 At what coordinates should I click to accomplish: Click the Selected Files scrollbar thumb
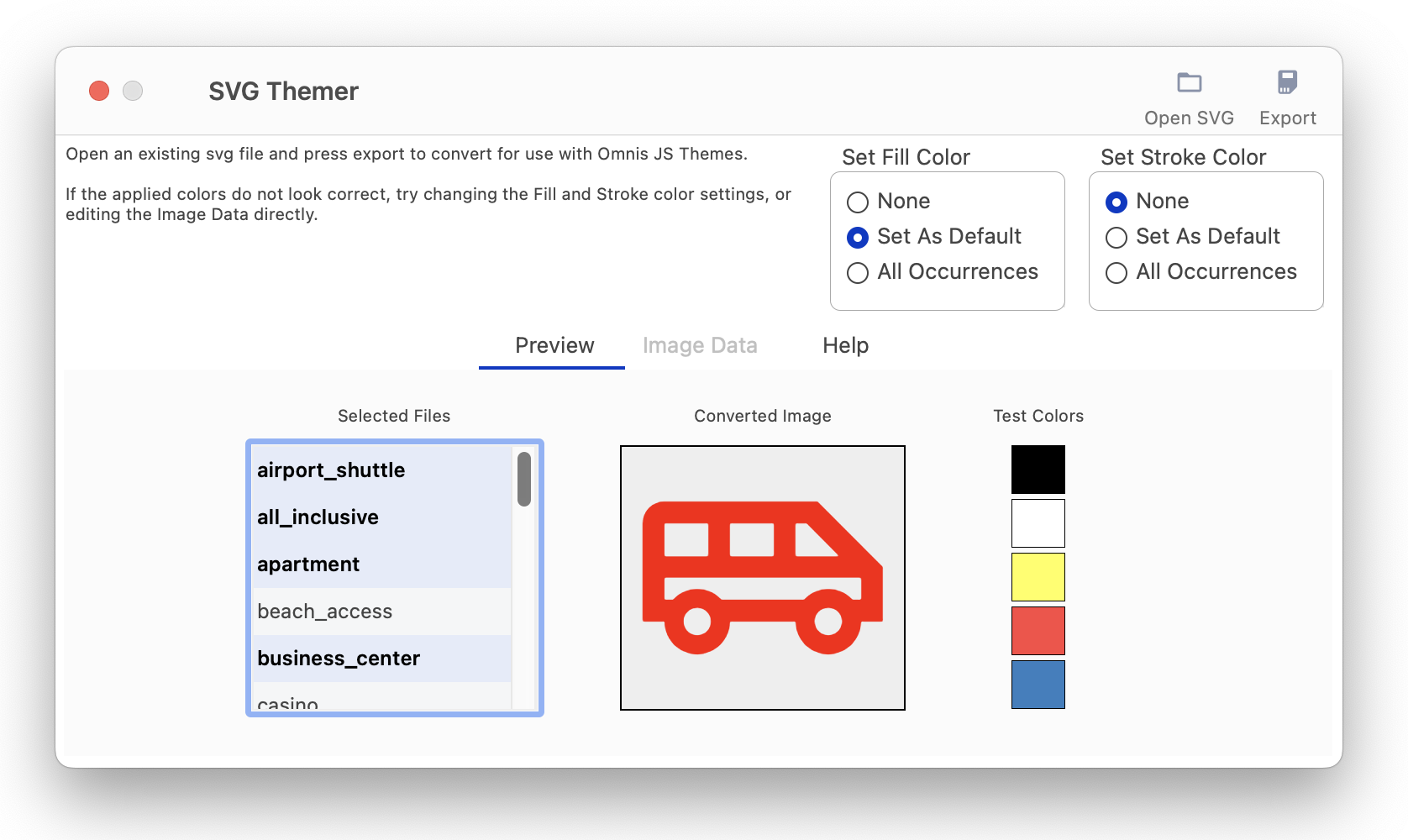[524, 479]
